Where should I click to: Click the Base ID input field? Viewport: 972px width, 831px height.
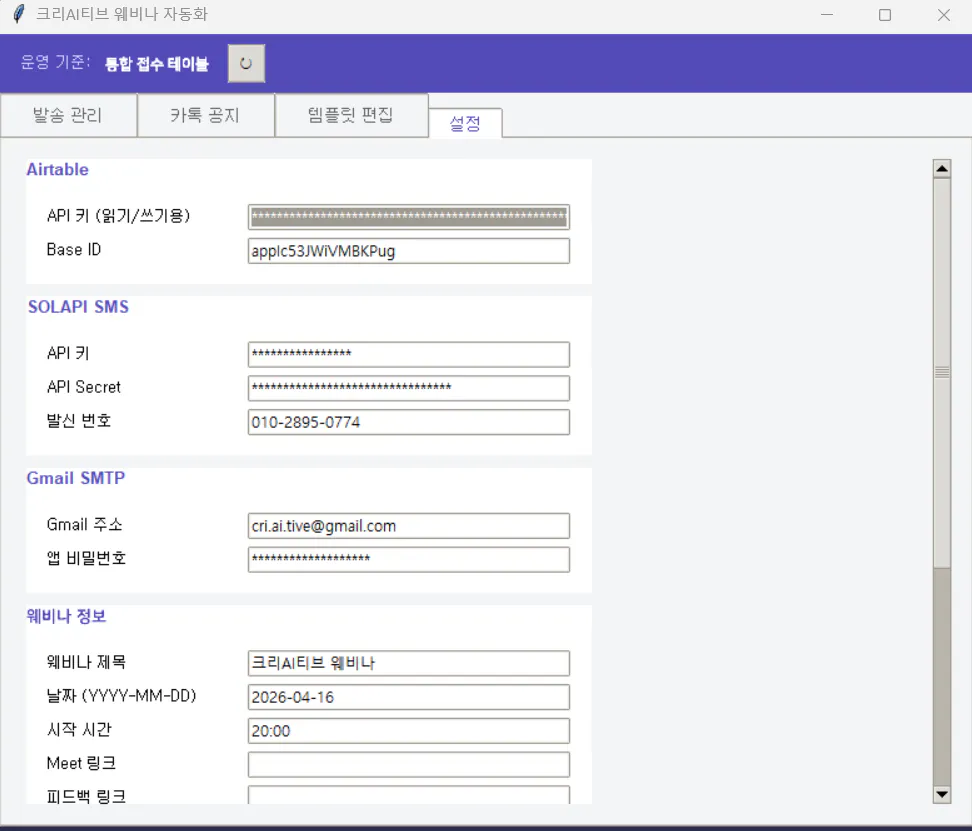pos(409,251)
